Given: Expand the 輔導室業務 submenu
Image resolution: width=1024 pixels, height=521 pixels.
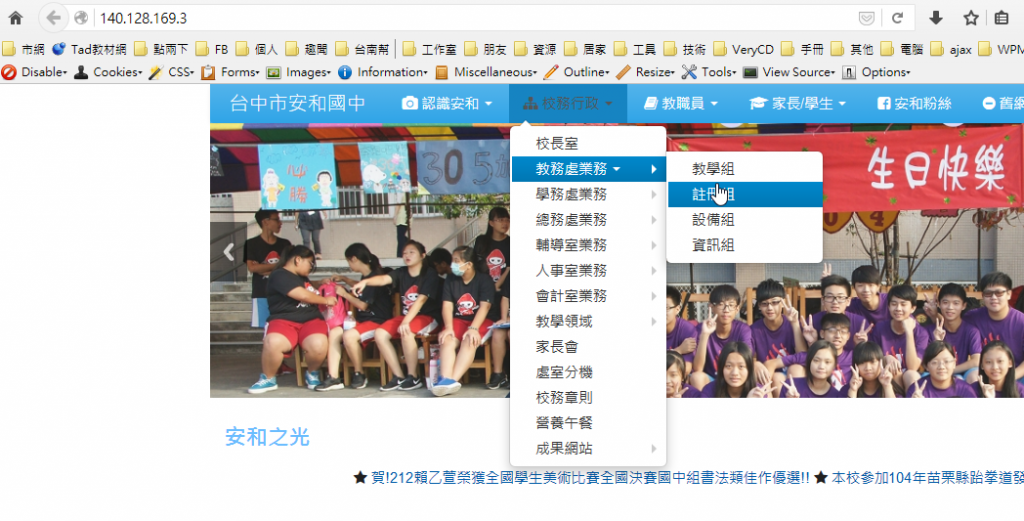Looking at the screenshot, I should [x=588, y=245].
